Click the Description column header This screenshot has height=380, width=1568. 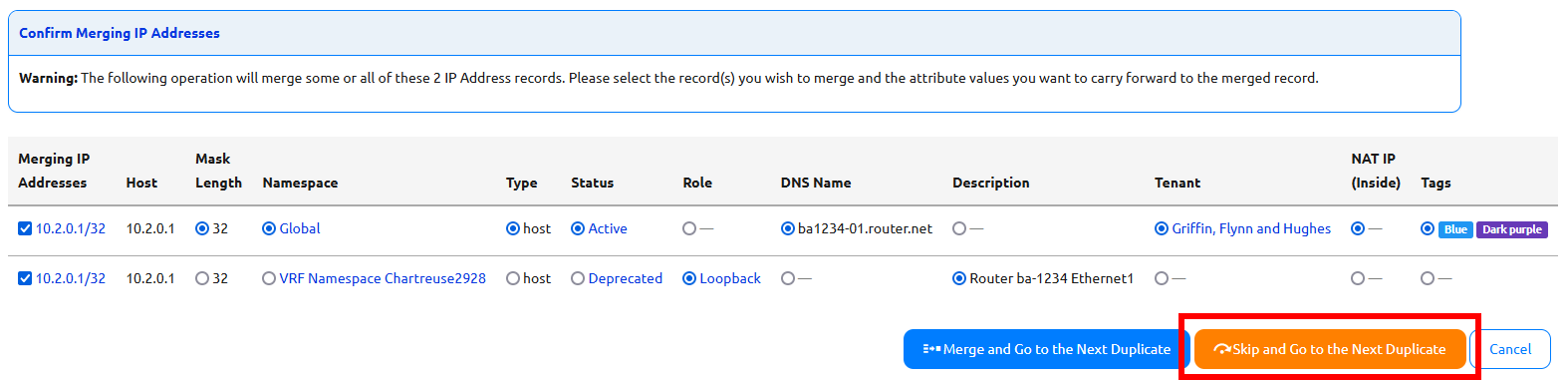click(991, 183)
